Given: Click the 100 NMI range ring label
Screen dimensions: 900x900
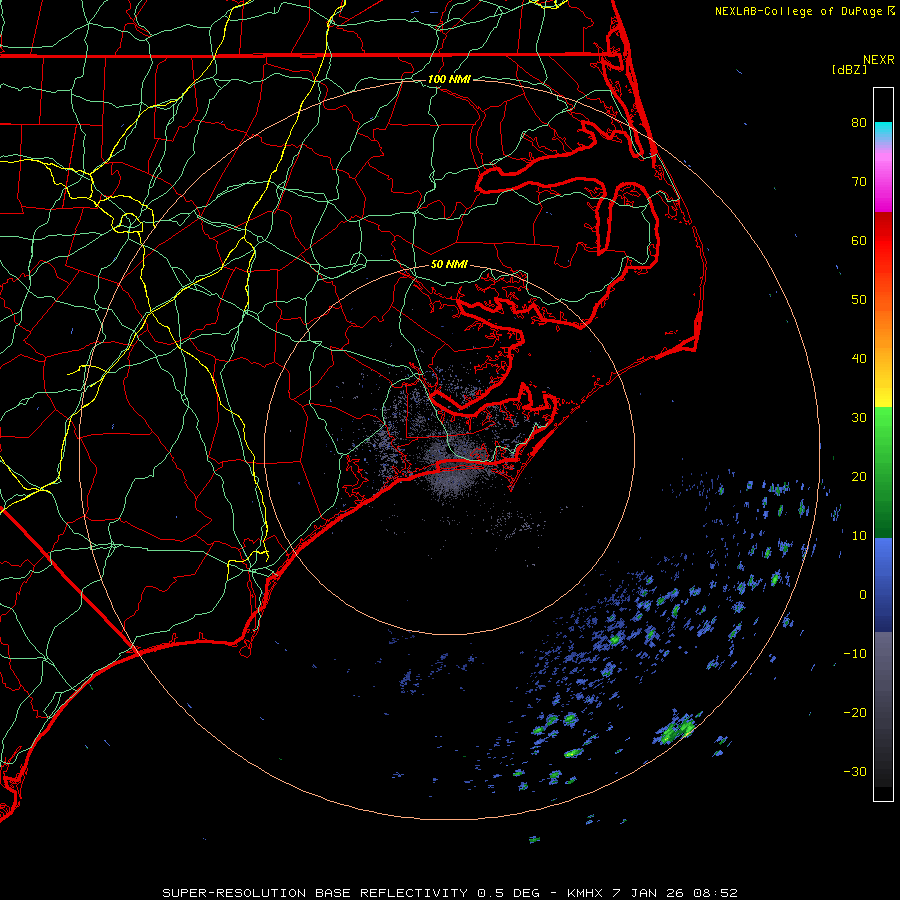Looking at the screenshot, I should [449, 79].
